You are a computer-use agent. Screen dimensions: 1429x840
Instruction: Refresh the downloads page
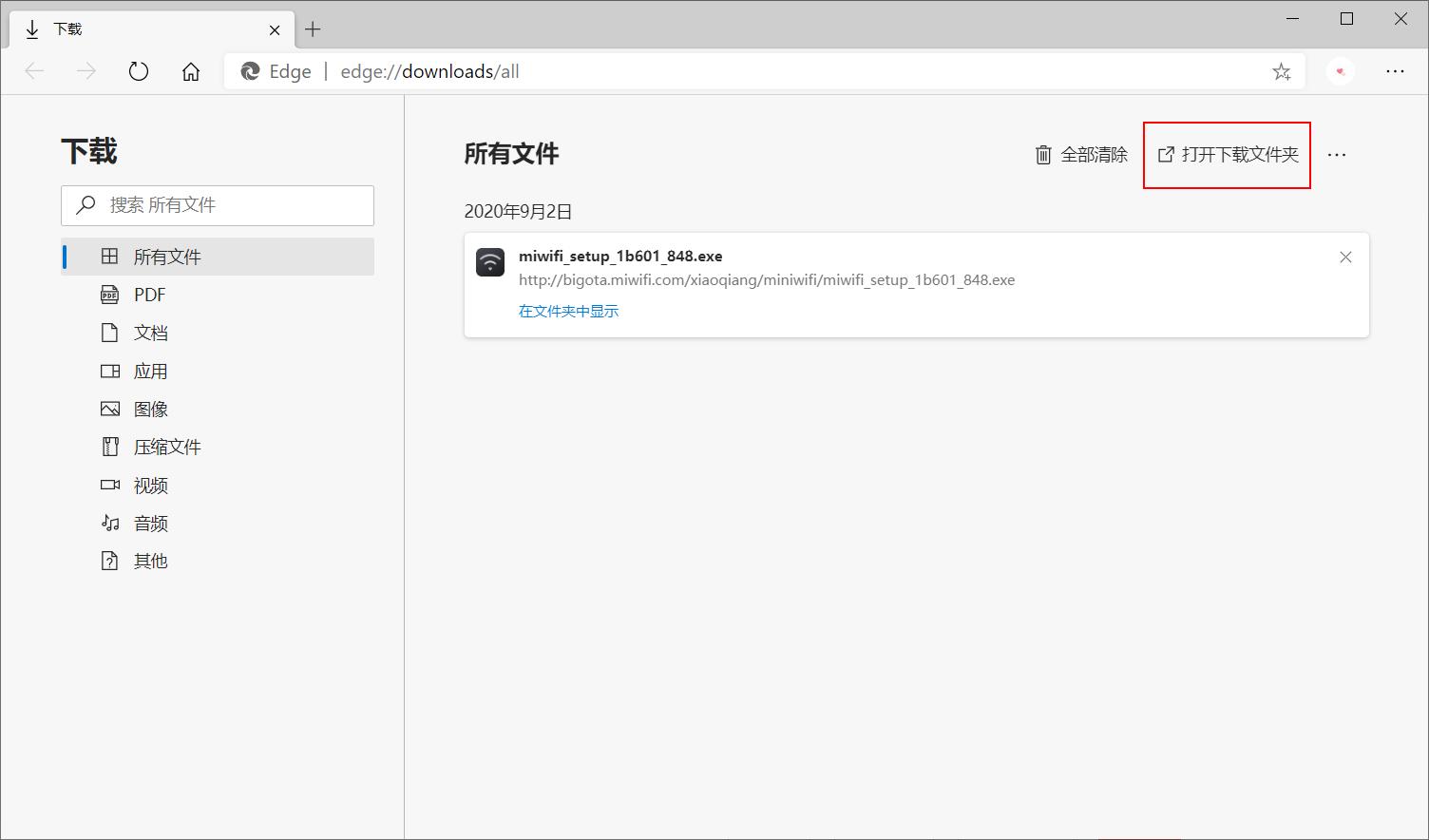coord(139,71)
